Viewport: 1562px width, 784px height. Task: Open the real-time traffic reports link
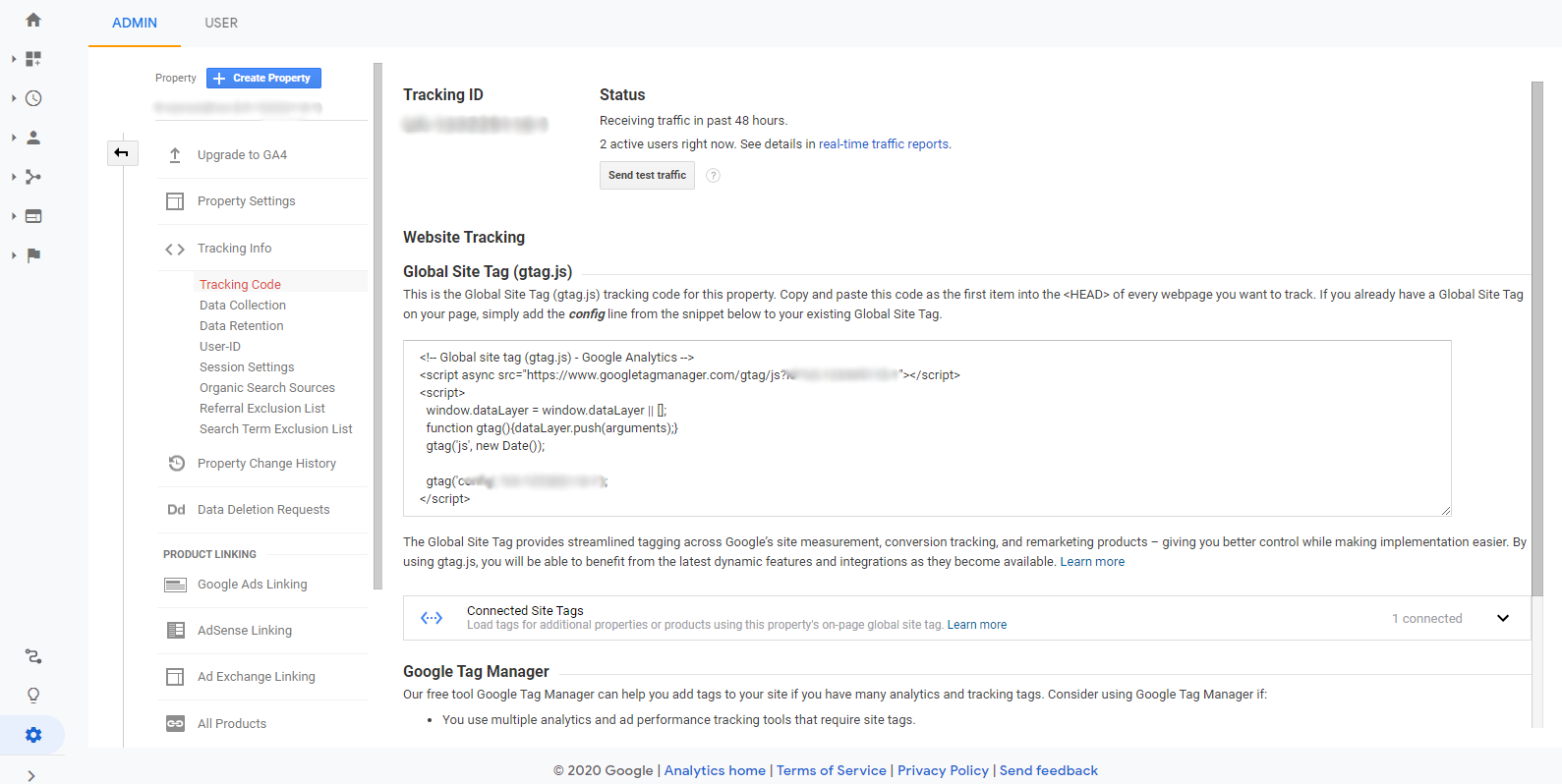(884, 144)
